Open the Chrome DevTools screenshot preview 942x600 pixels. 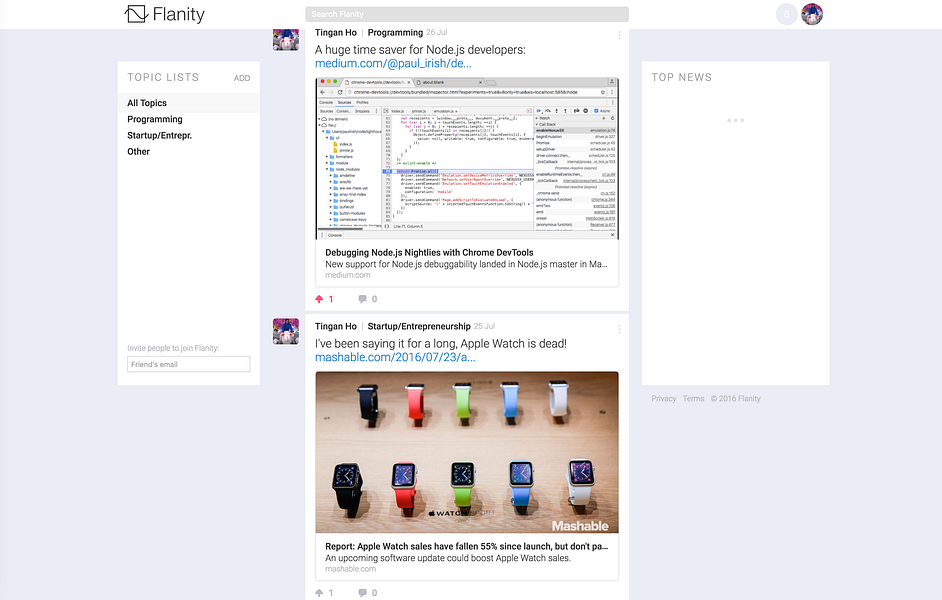467,159
